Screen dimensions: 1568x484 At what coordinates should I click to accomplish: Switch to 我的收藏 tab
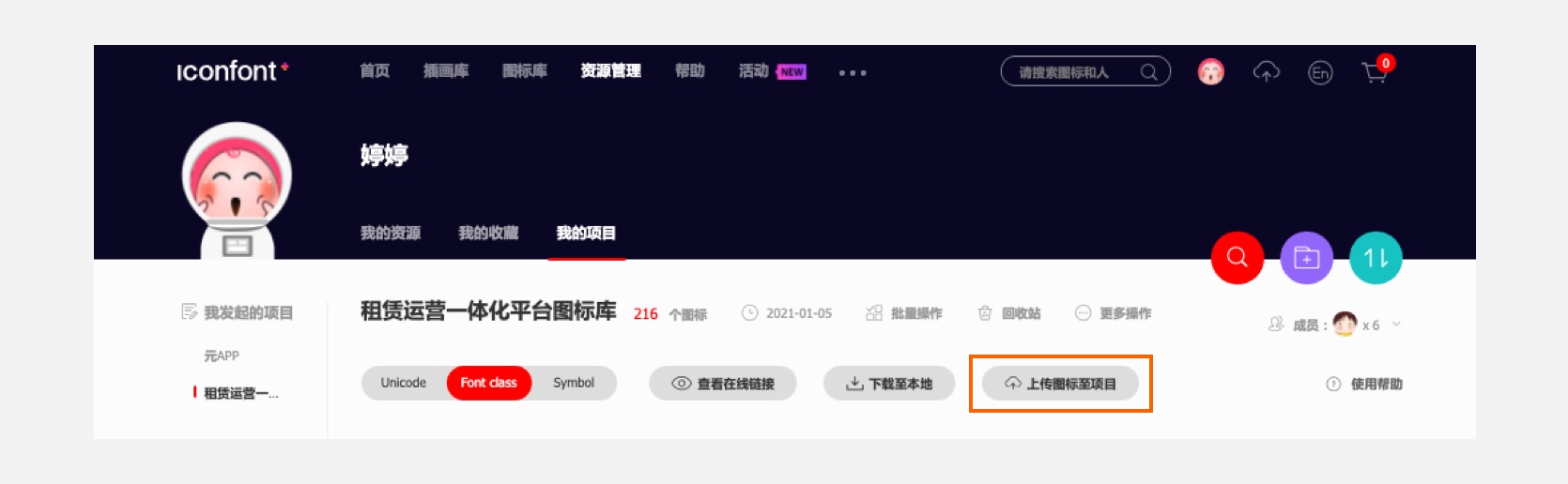click(x=488, y=233)
